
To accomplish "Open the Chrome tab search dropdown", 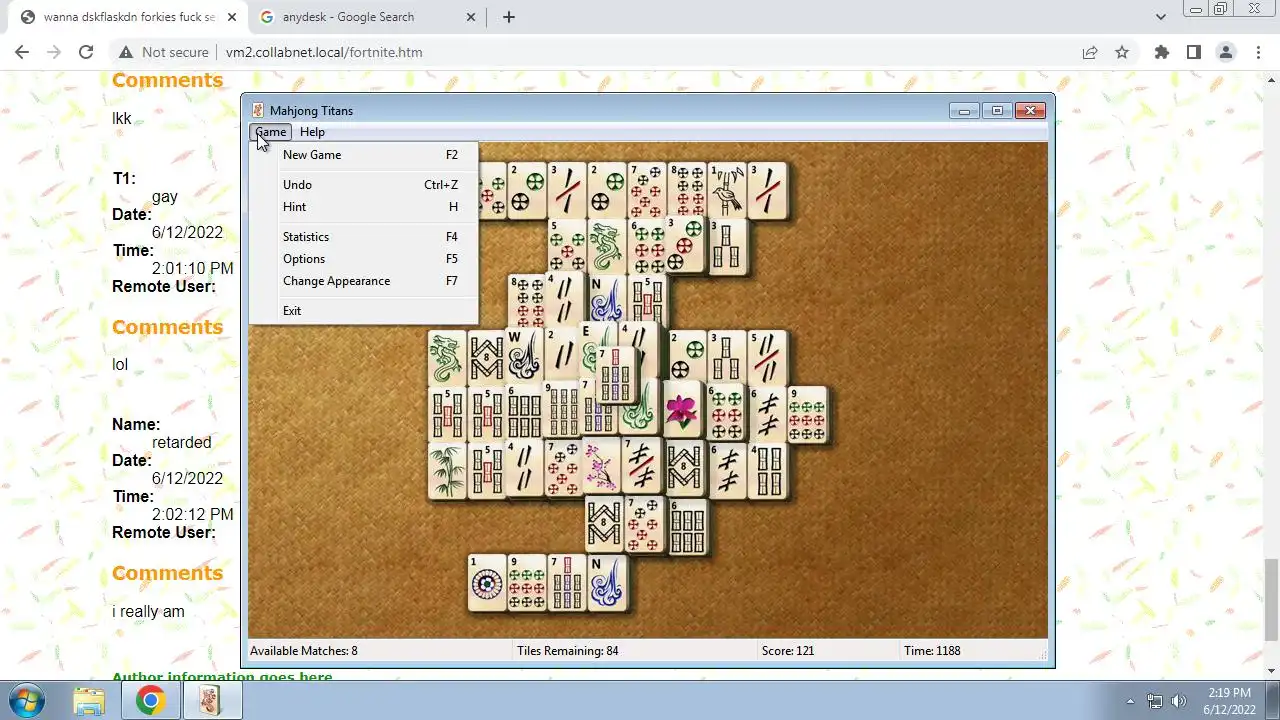I will [1160, 17].
